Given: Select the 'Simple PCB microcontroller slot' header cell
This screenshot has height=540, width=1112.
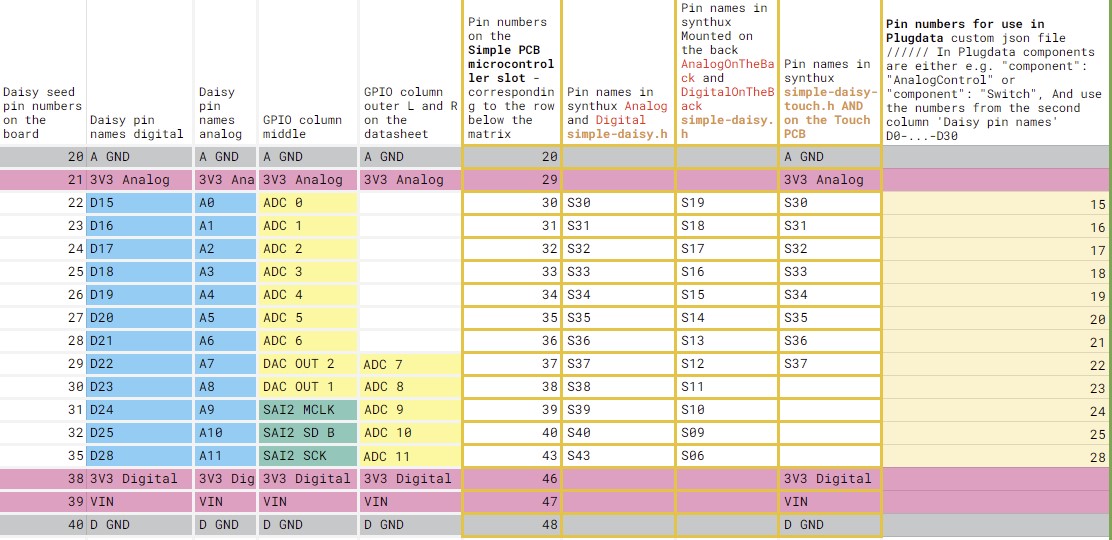Looking at the screenshot, I should pyautogui.click(x=511, y=72).
